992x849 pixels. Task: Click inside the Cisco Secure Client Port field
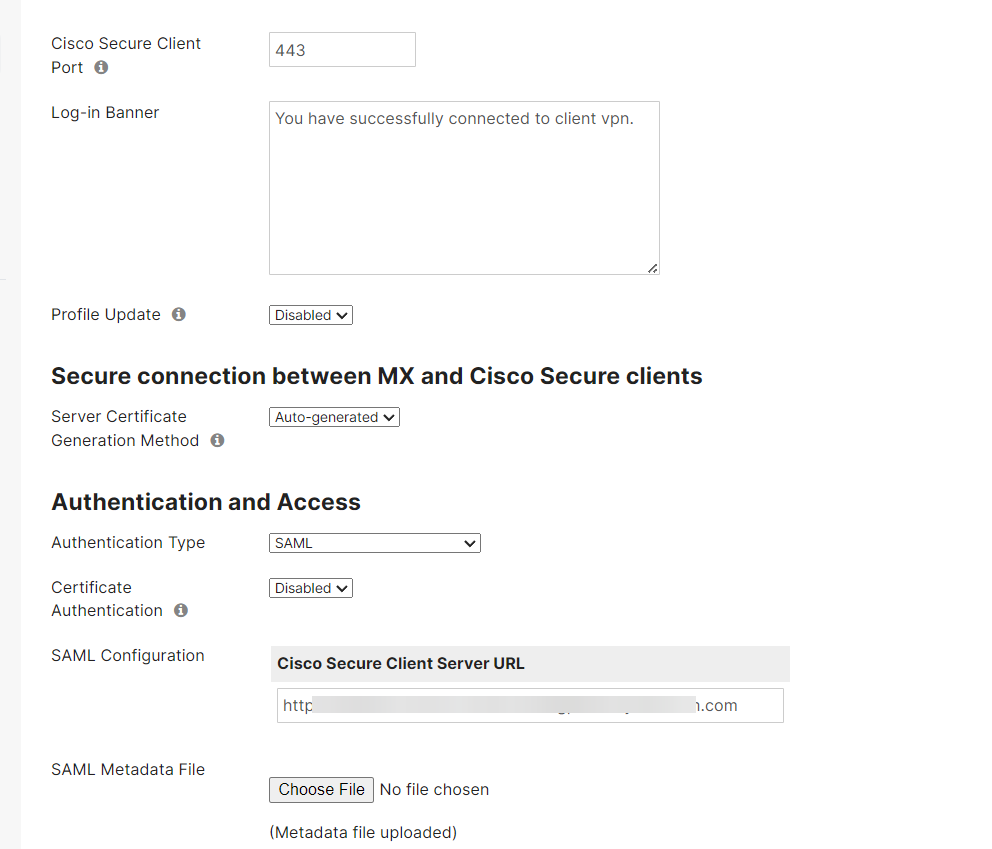point(342,49)
